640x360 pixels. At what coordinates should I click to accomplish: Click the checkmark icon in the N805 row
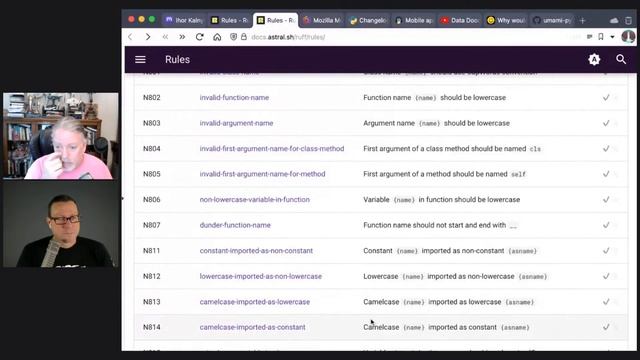pyautogui.click(x=606, y=174)
